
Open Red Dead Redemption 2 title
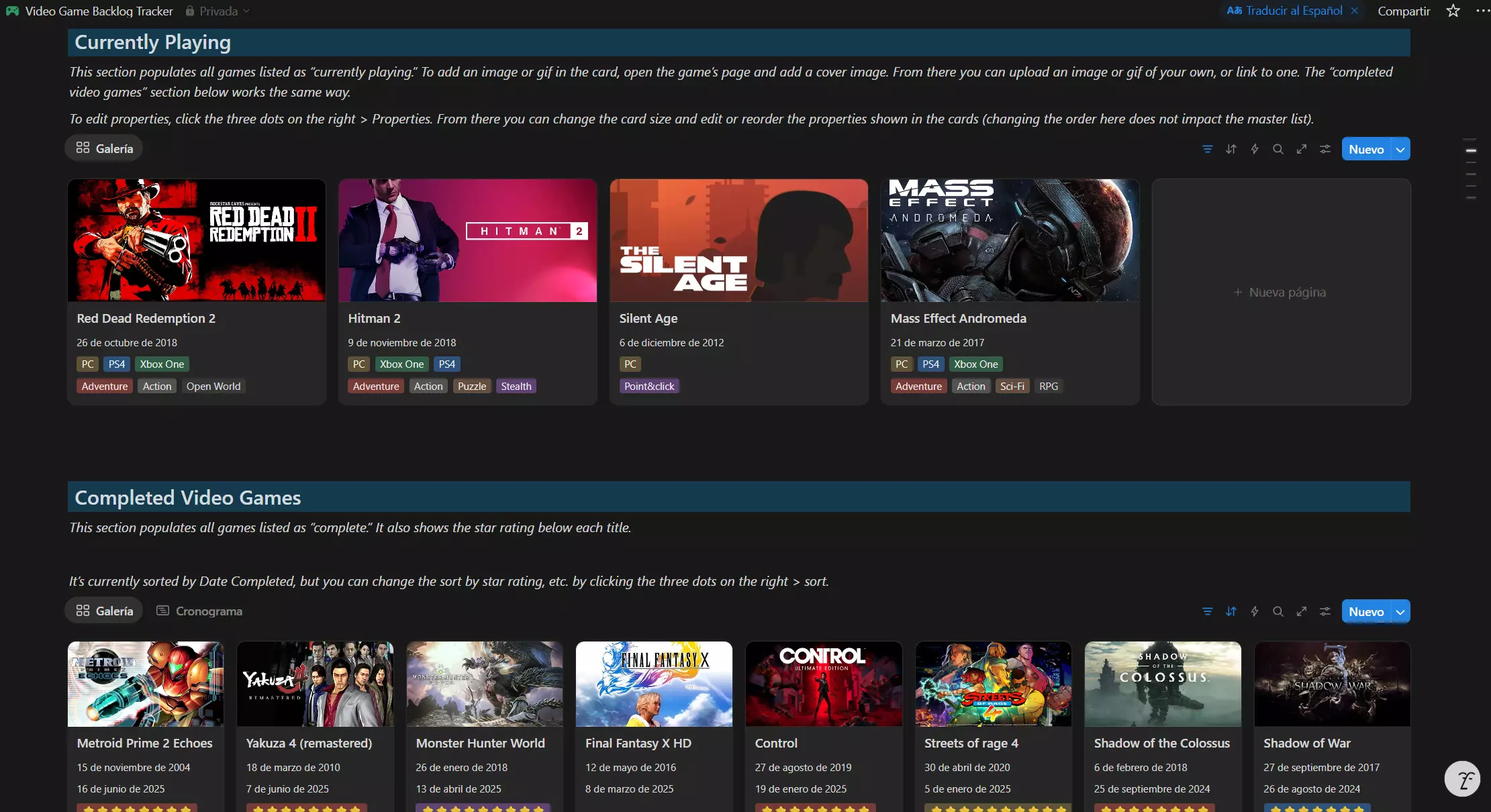point(146,318)
